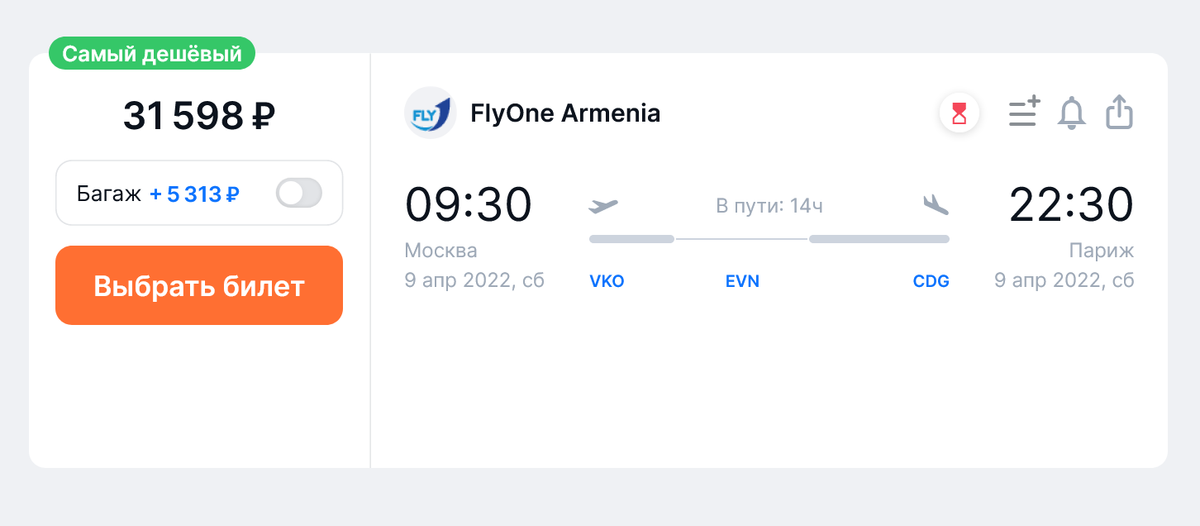Screen dimensions: 1200x526
Task: Click the 22:30 arrival time
Action: 1071,205
